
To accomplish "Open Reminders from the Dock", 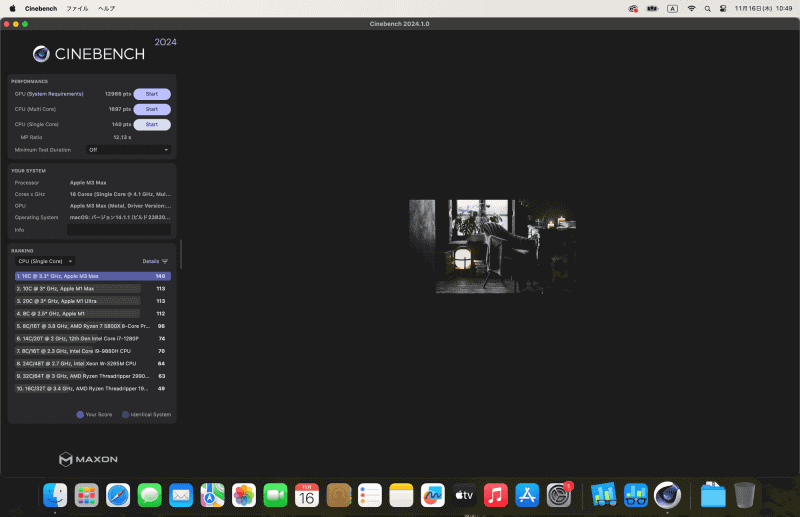I will pyautogui.click(x=370, y=495).
